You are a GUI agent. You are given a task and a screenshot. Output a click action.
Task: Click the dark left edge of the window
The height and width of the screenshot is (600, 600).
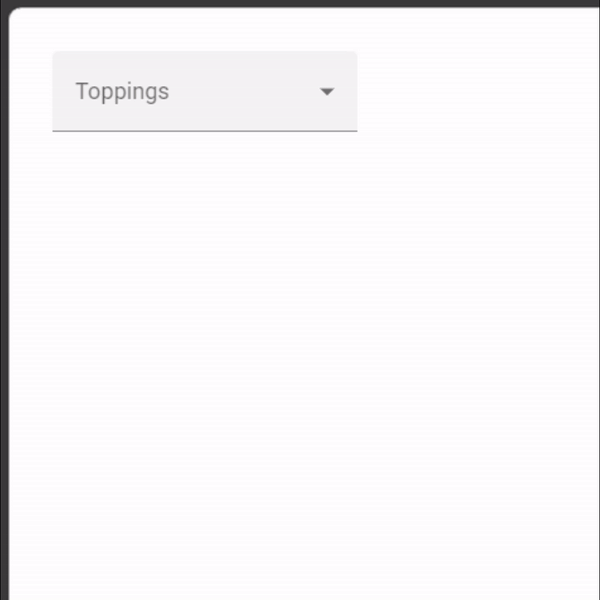4,302
